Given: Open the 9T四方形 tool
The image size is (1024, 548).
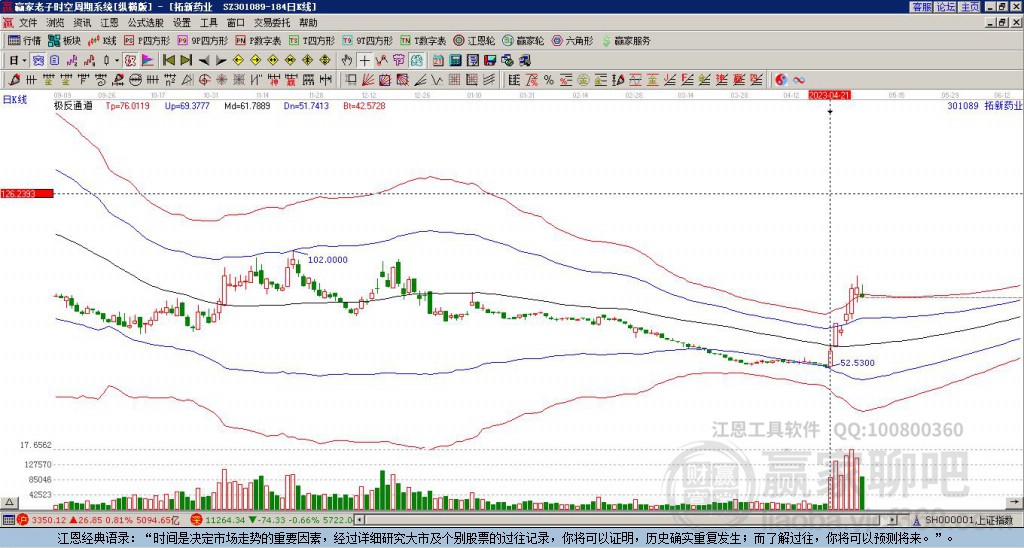Looking at the screenshot, I should point(367,40).
